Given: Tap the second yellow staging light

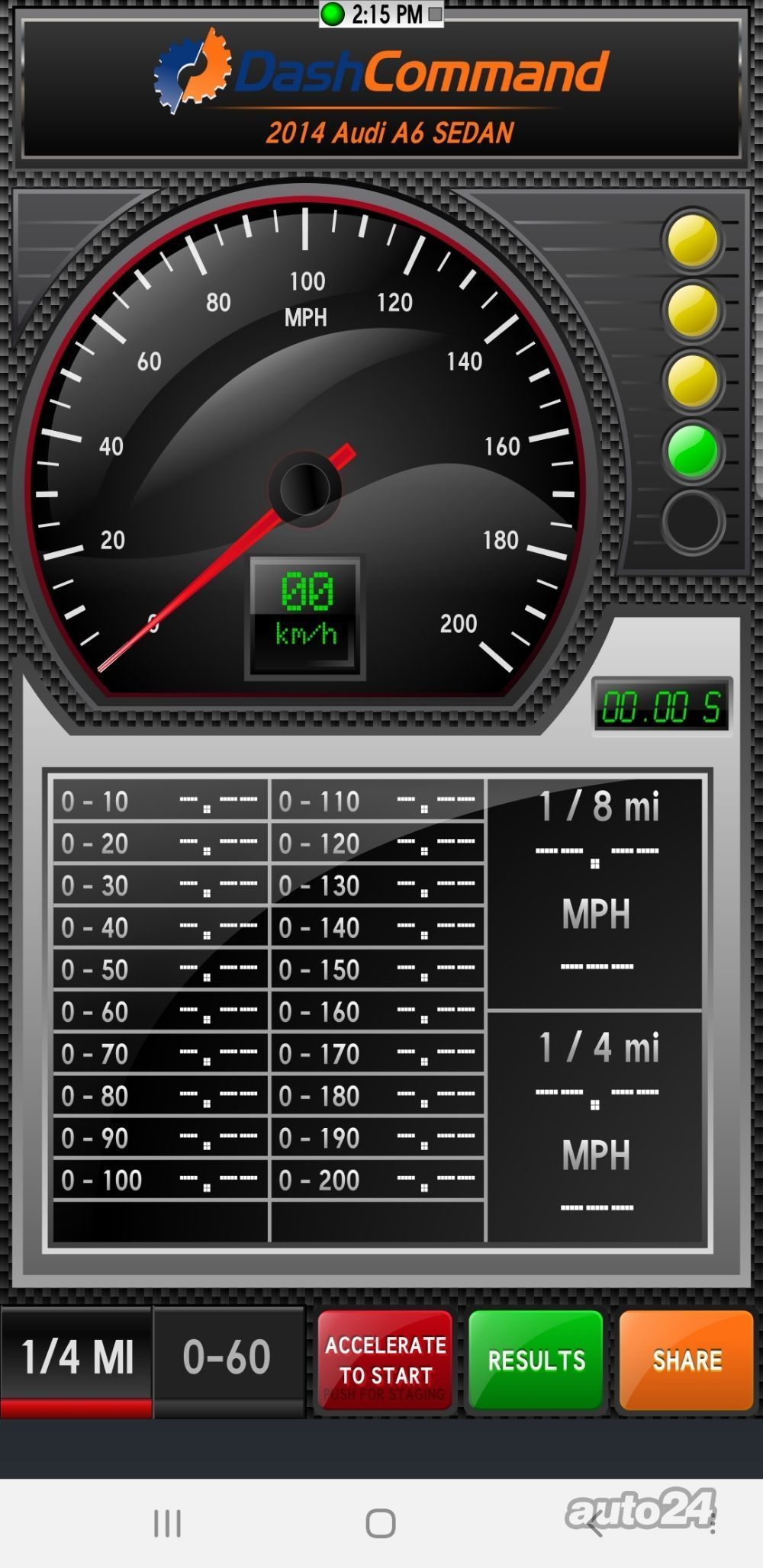Looking at the screenshot, I should (693, 311).
